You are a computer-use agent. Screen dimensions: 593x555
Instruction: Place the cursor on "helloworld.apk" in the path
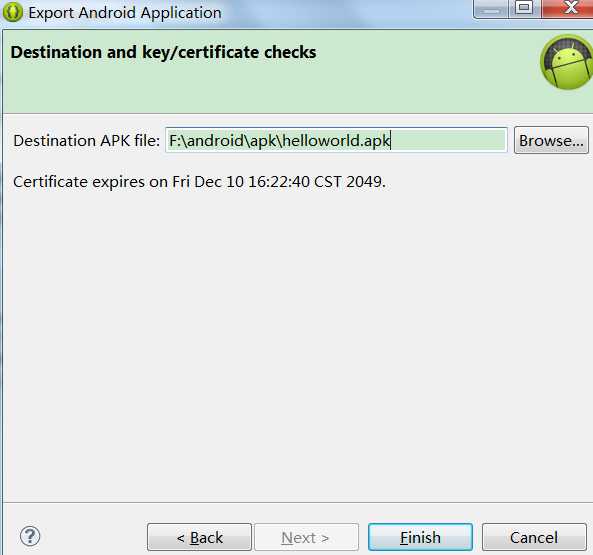click(x=336, y=141)
